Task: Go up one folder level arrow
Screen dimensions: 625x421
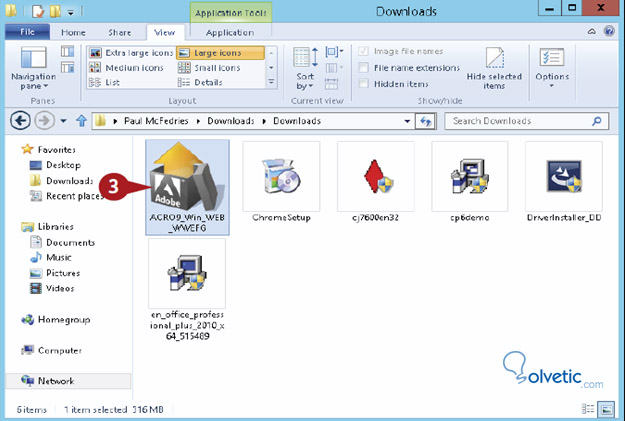Action: click(x=81, y=120)
